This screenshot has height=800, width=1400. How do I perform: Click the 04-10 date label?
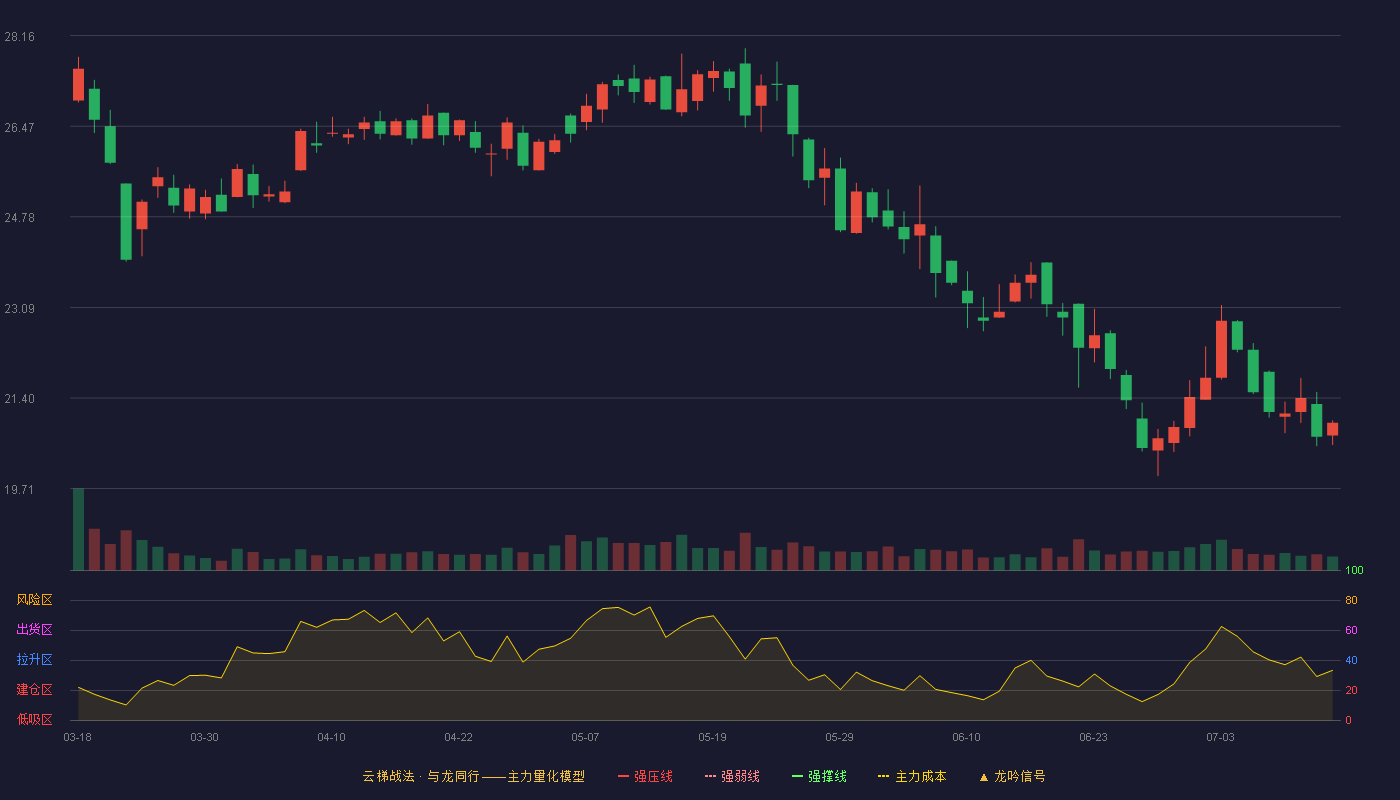331,737
